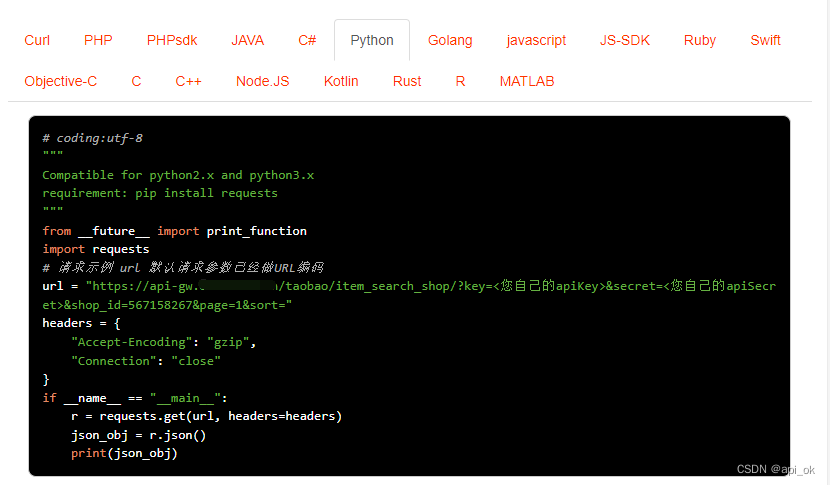
Task: Switch to the C language tab
Action: click(136, 81)
